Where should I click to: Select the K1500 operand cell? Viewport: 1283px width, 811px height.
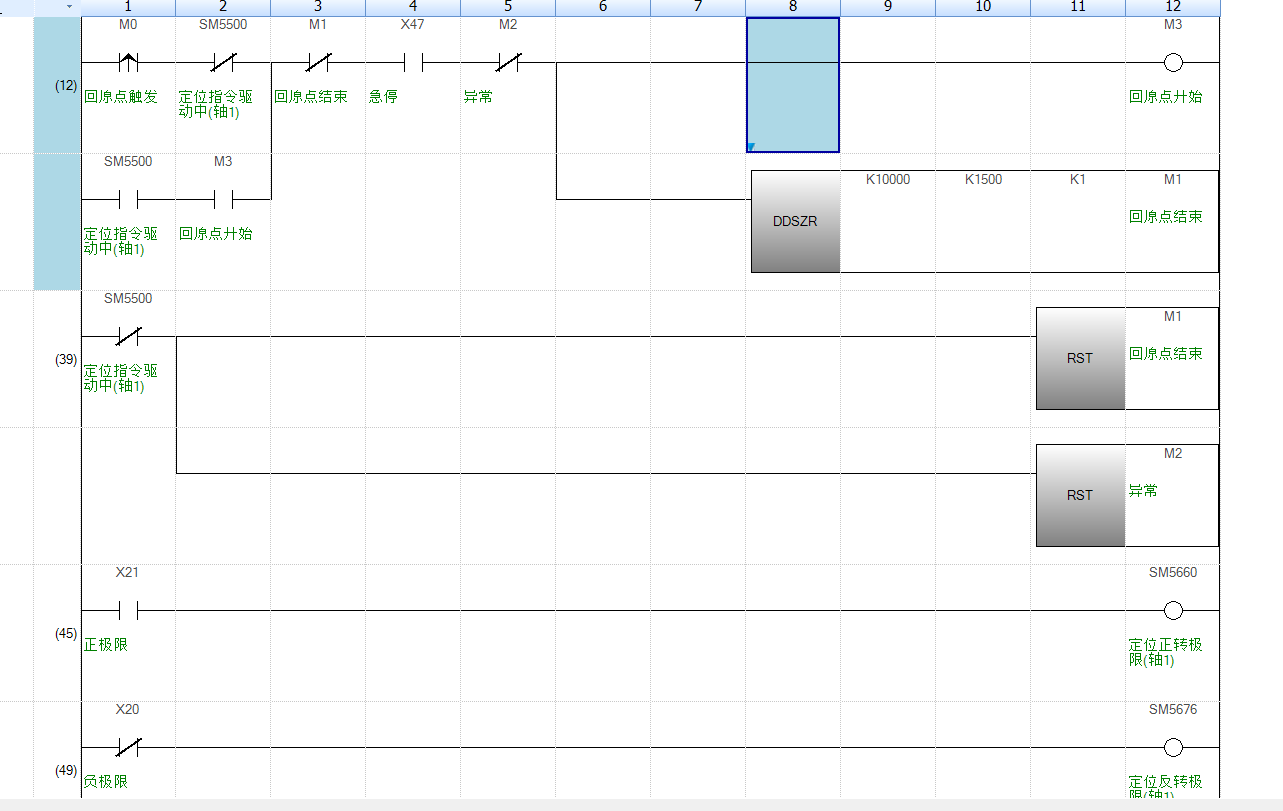983,180
